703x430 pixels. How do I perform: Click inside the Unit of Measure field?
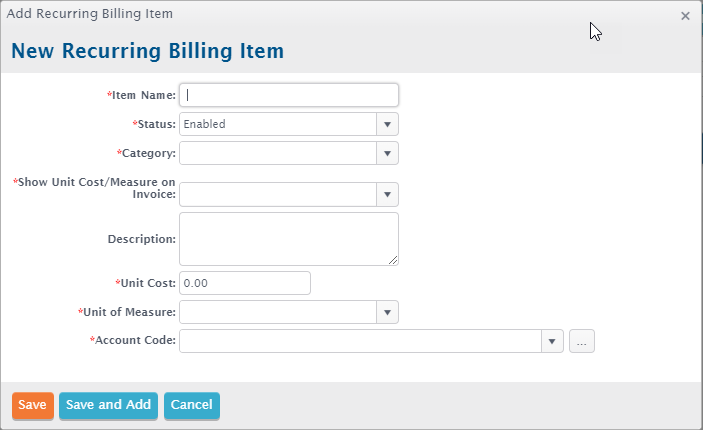[278, 312]
